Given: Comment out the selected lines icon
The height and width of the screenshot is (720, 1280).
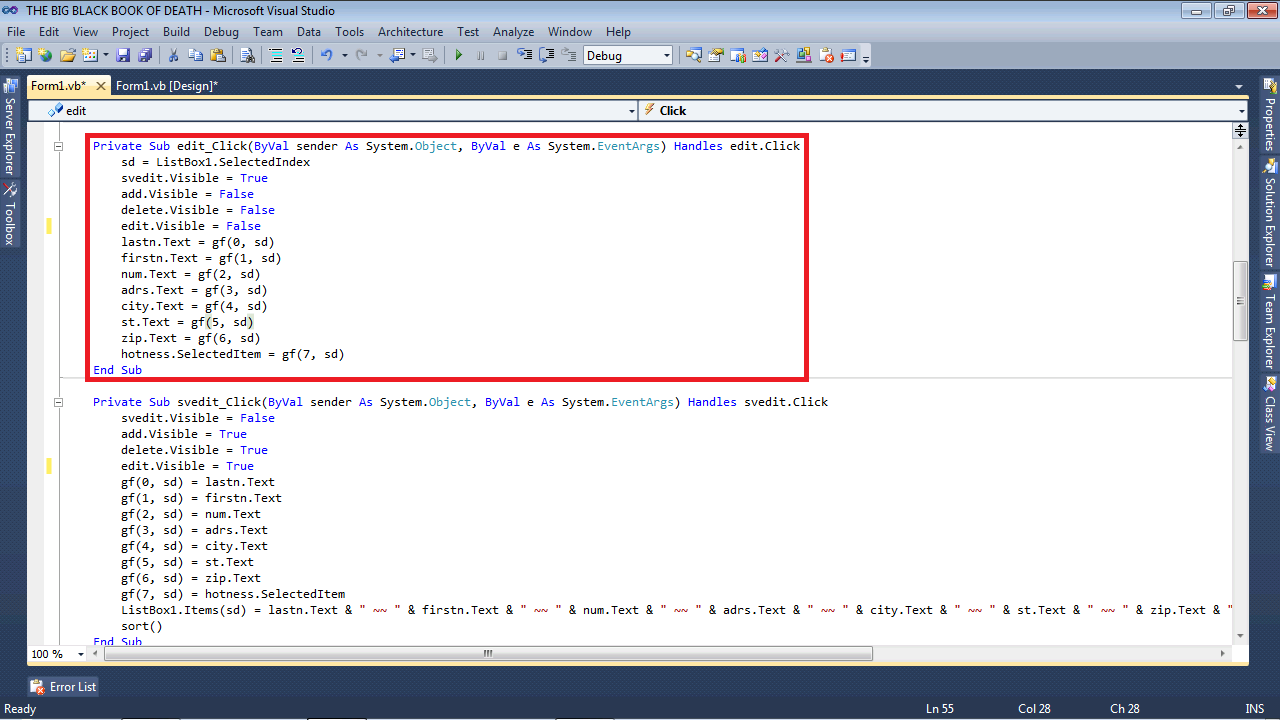Looking at the screenshot, I should click(x=276, y=55).
